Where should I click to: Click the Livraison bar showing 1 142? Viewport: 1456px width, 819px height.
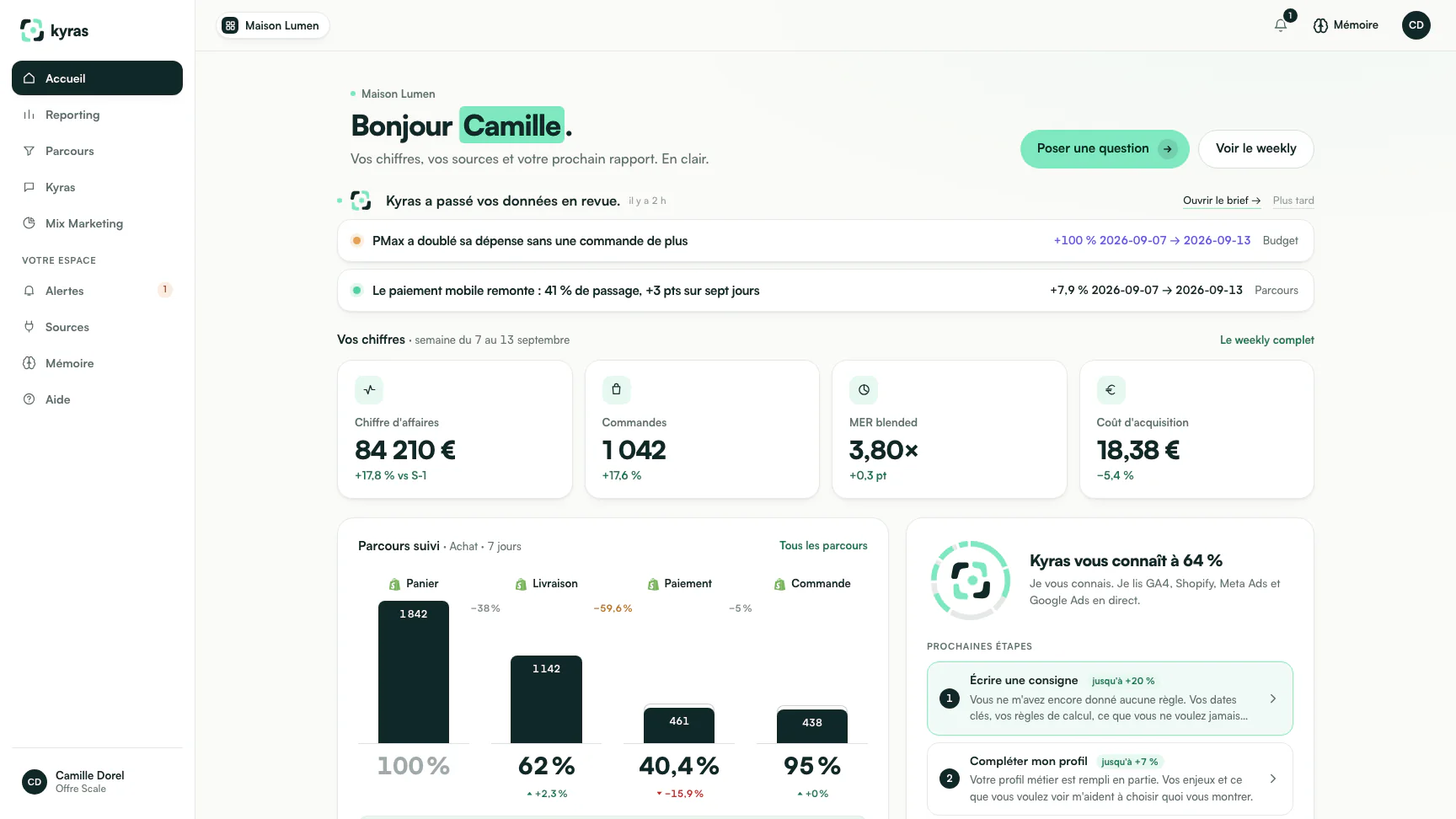click(546, 699)
